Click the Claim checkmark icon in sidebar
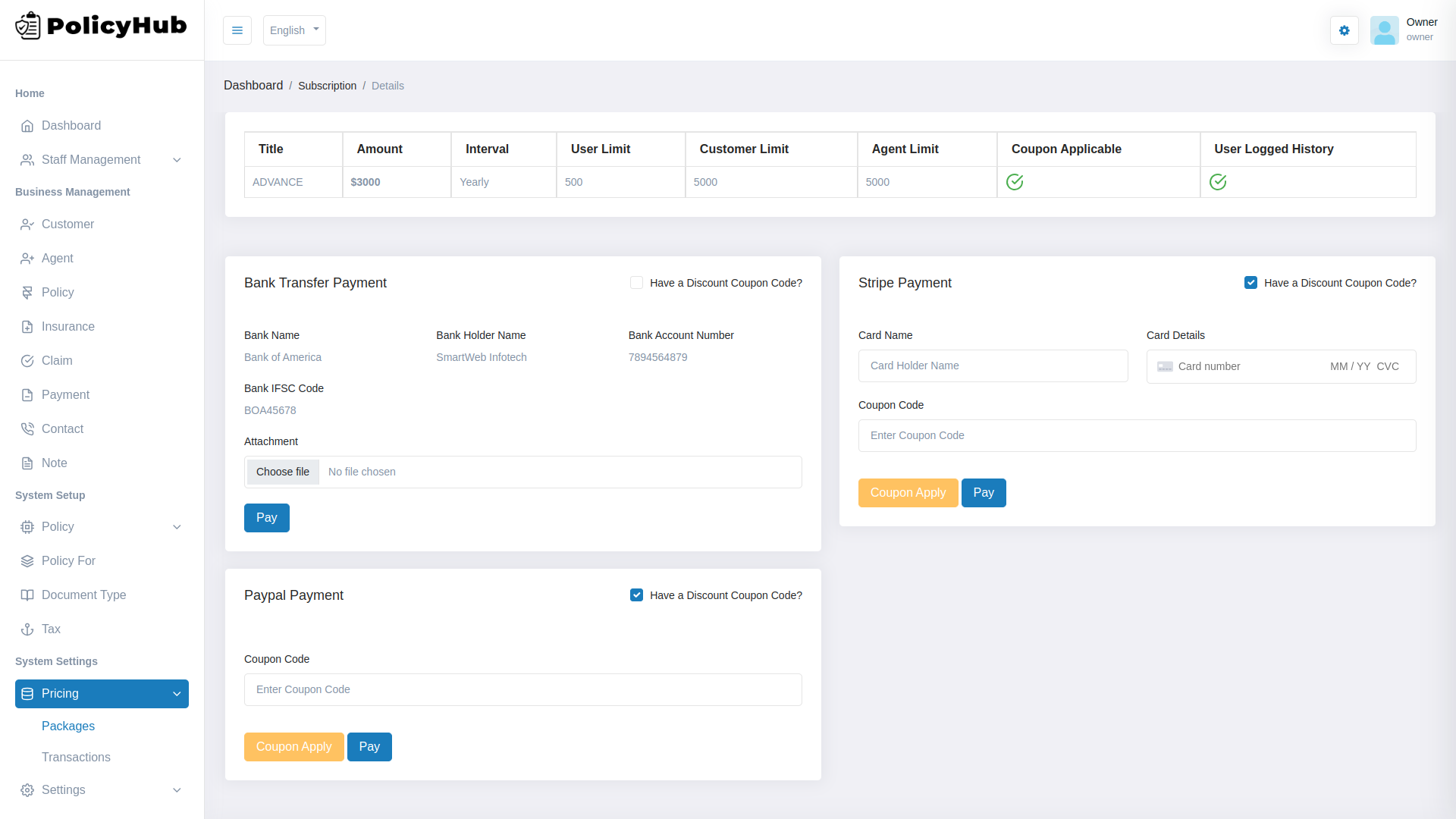The height and width of the screenshot is (819, 1456). (x=27, y=360)
